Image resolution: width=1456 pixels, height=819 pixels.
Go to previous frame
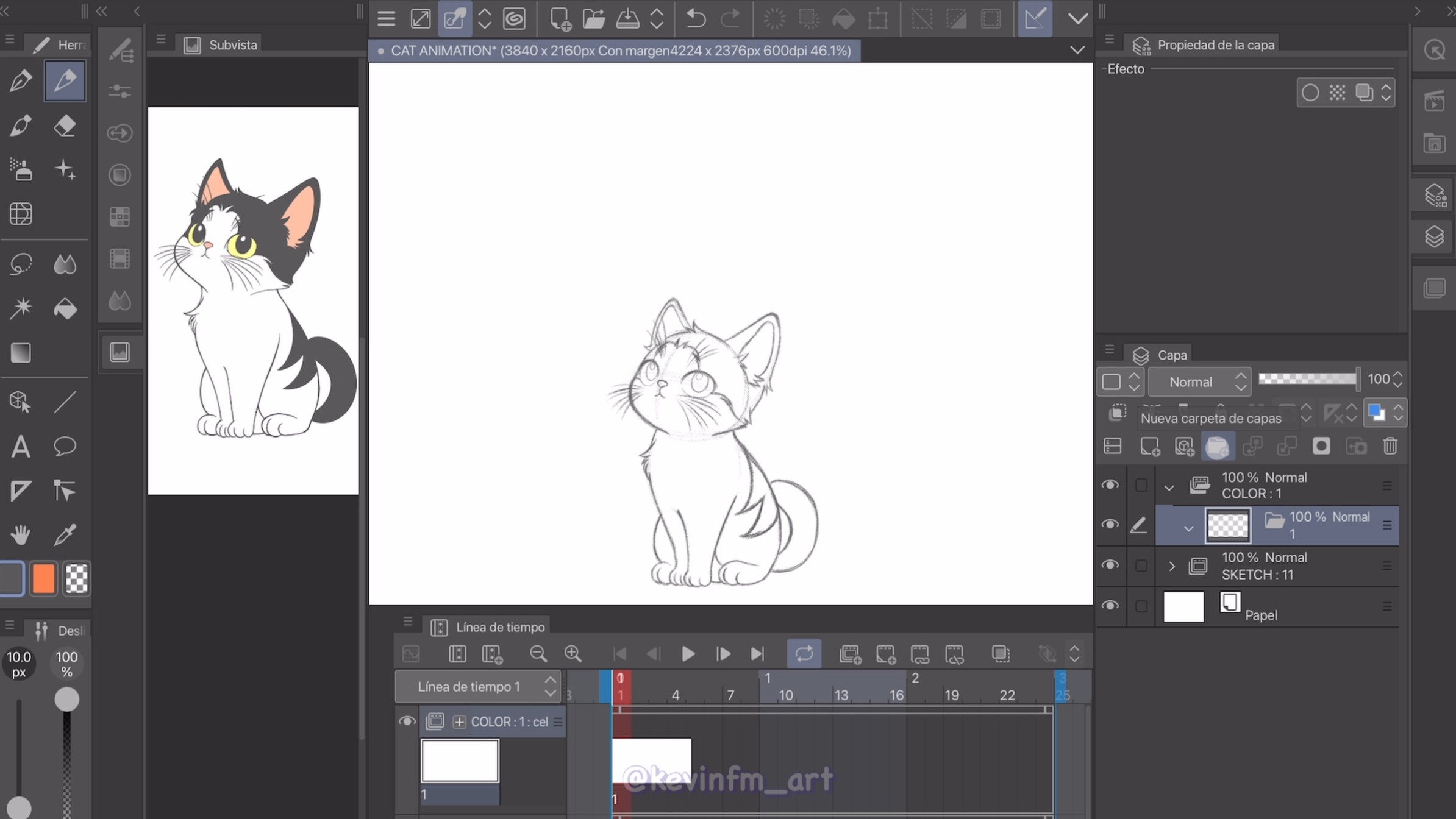tap(653, 654)
